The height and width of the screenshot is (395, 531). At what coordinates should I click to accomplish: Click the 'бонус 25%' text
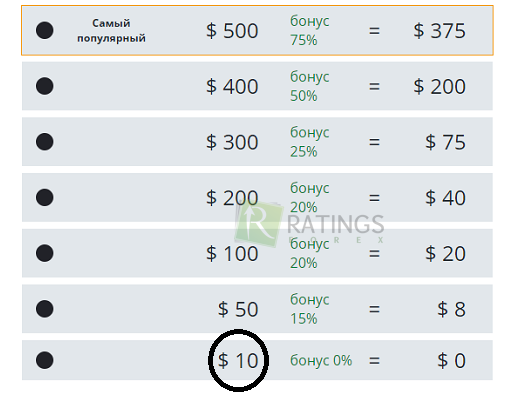(310, 142)
